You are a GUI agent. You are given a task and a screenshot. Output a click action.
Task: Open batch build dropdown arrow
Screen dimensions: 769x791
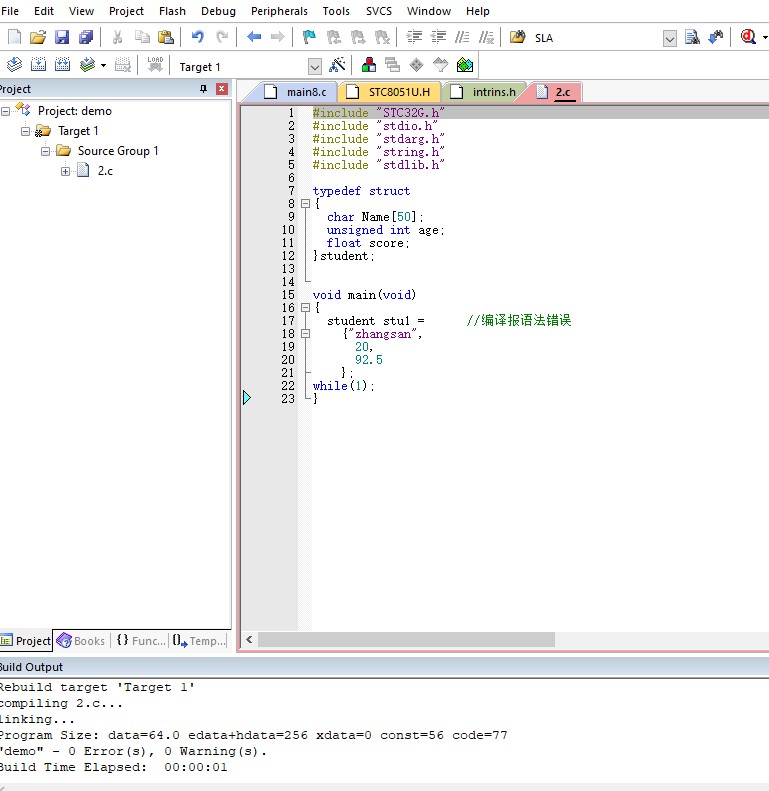(103, 66)
